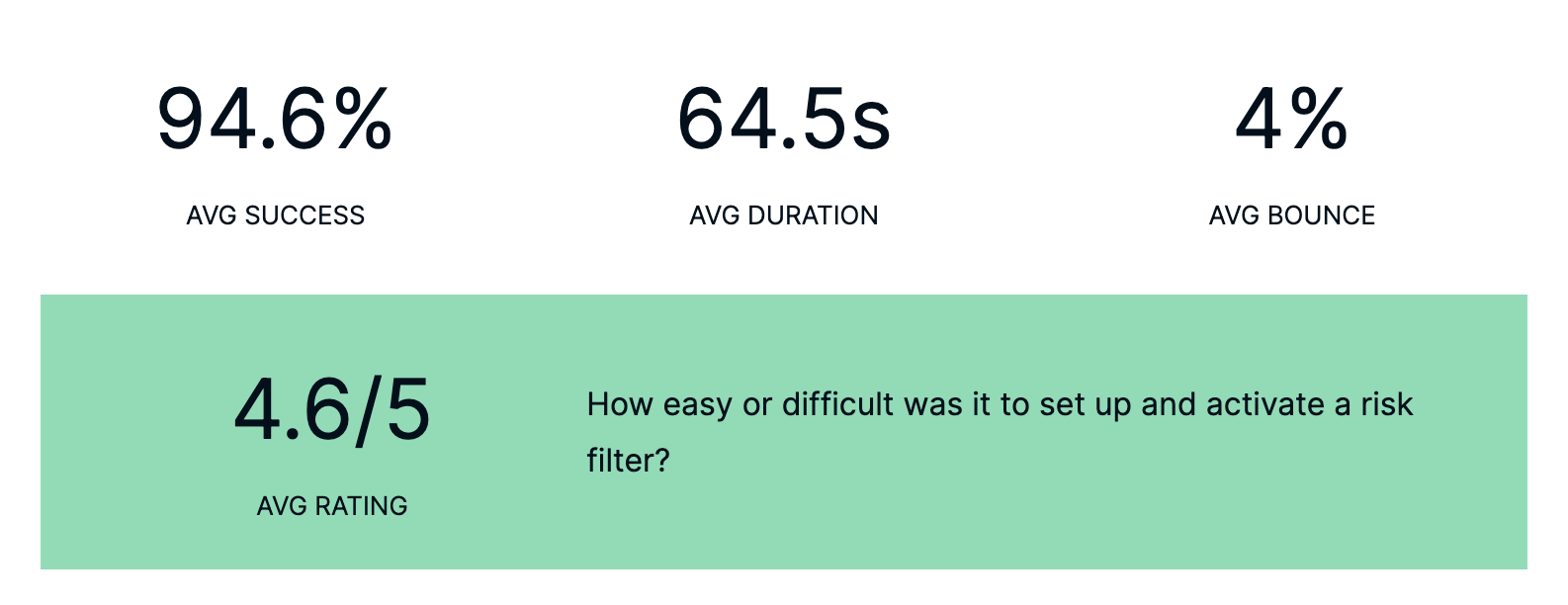Image resolution: width=1568 pixels, height=605 pixels.
Task: Click the 94.6% success value
Action: coord(275,119)
